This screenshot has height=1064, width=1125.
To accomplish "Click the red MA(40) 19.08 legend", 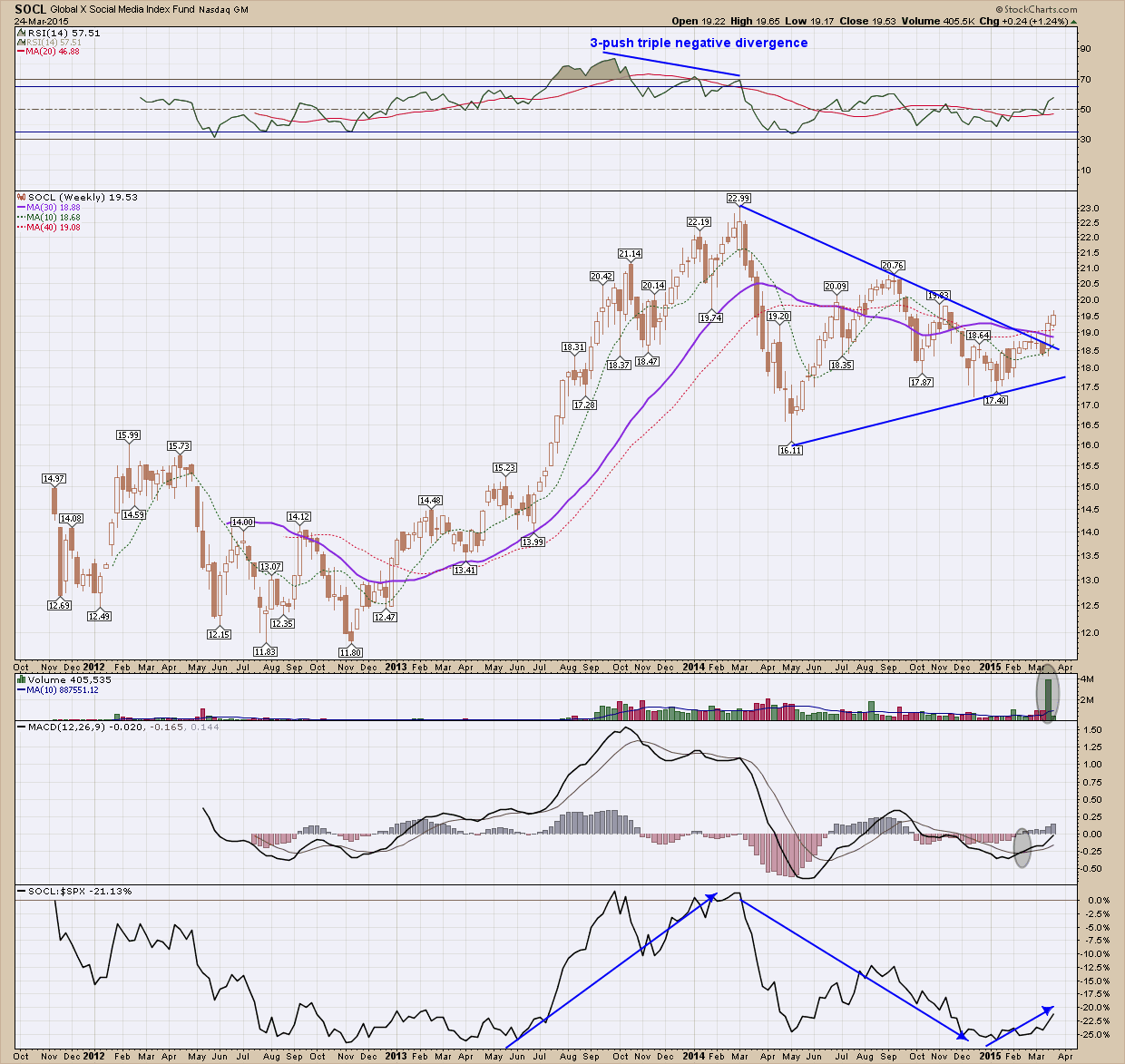I will tap(49, 227).
